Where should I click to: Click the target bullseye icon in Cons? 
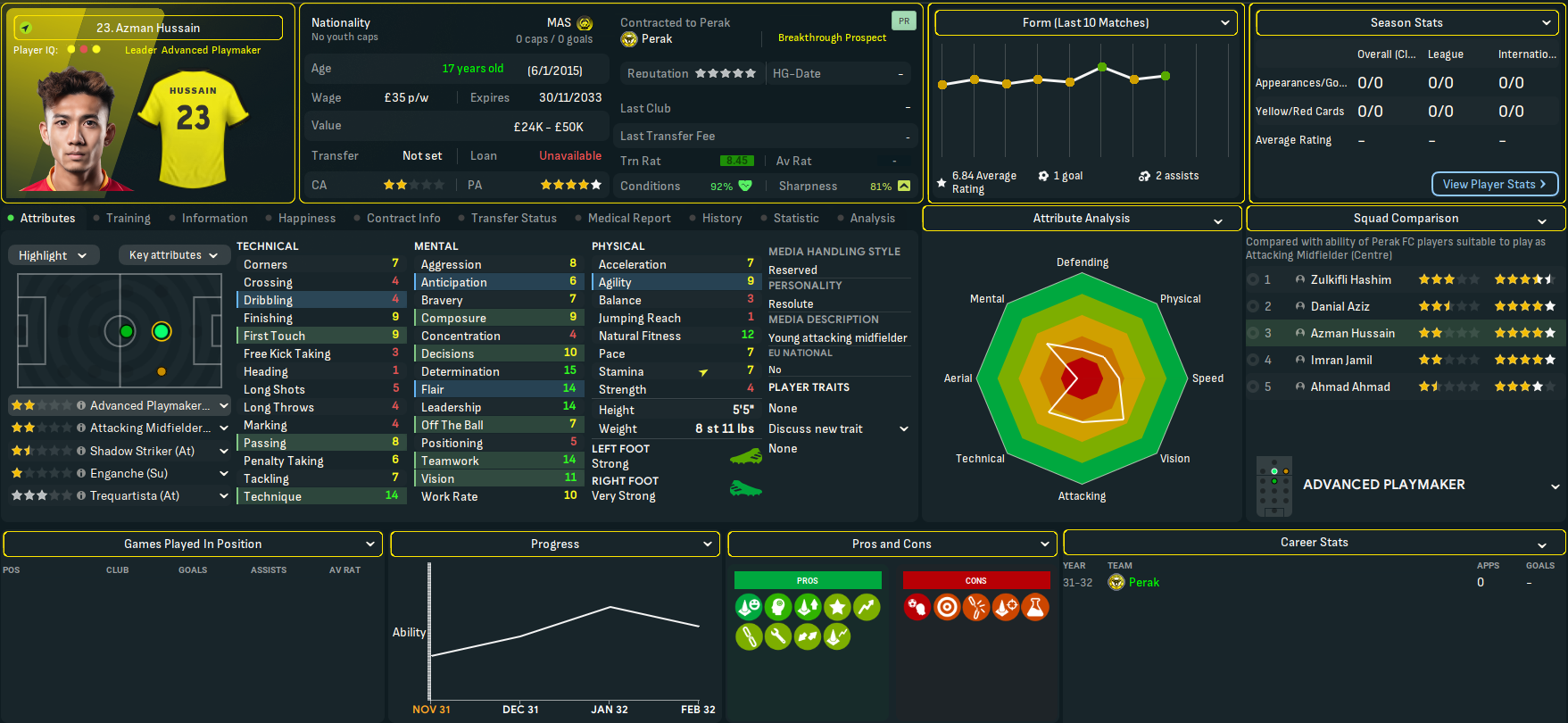click(x=947, y=608)
